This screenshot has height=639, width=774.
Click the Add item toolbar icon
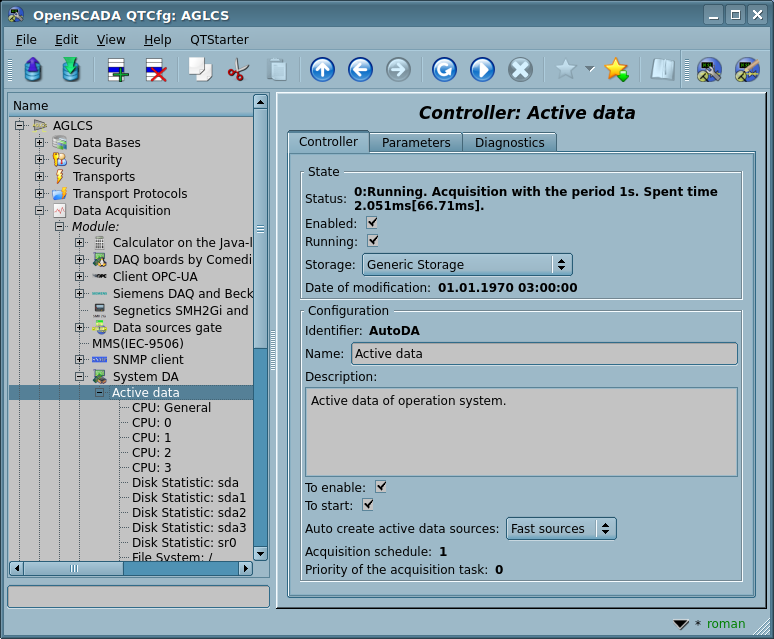118,70
